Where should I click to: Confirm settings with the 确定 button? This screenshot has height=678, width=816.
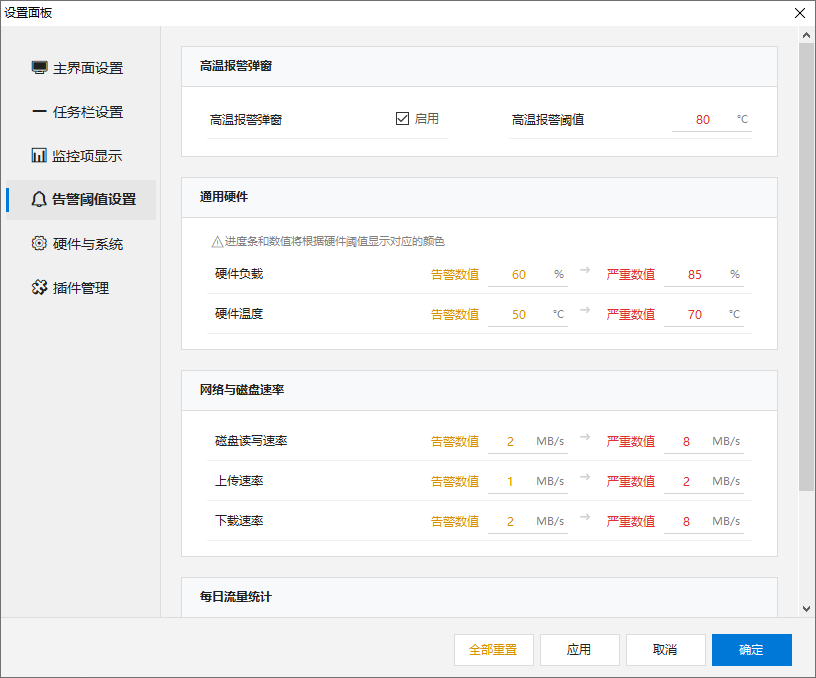pos(751,649)
